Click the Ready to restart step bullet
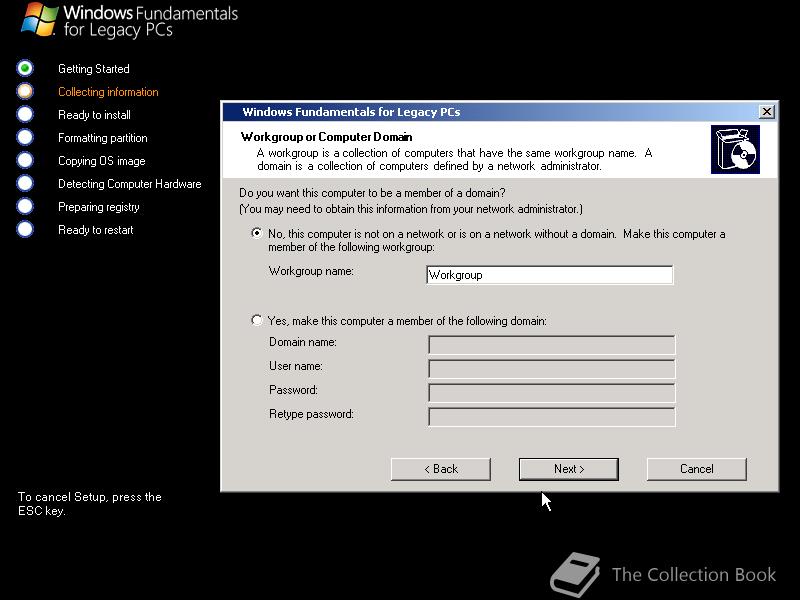800x600 pixels. (25, 229)
